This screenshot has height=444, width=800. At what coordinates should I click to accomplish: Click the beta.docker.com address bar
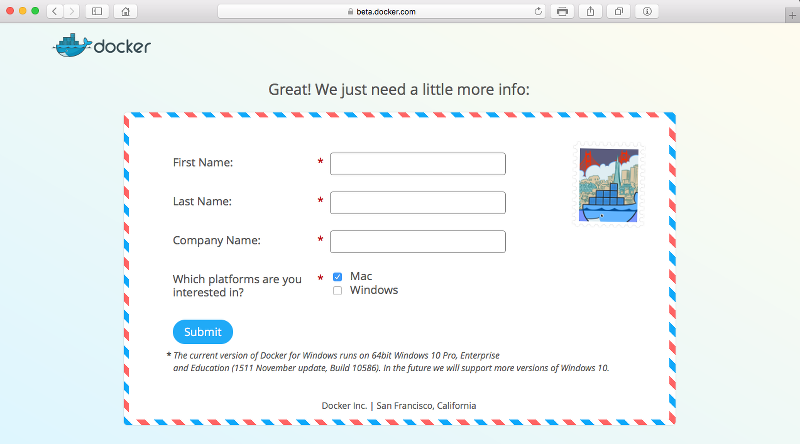coord(381,11)
